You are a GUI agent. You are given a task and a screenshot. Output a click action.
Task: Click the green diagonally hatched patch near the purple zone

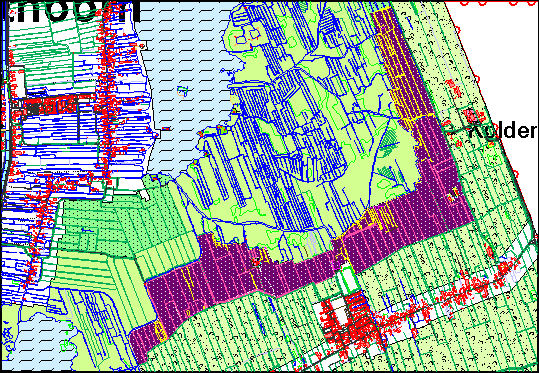click(388, 141)
